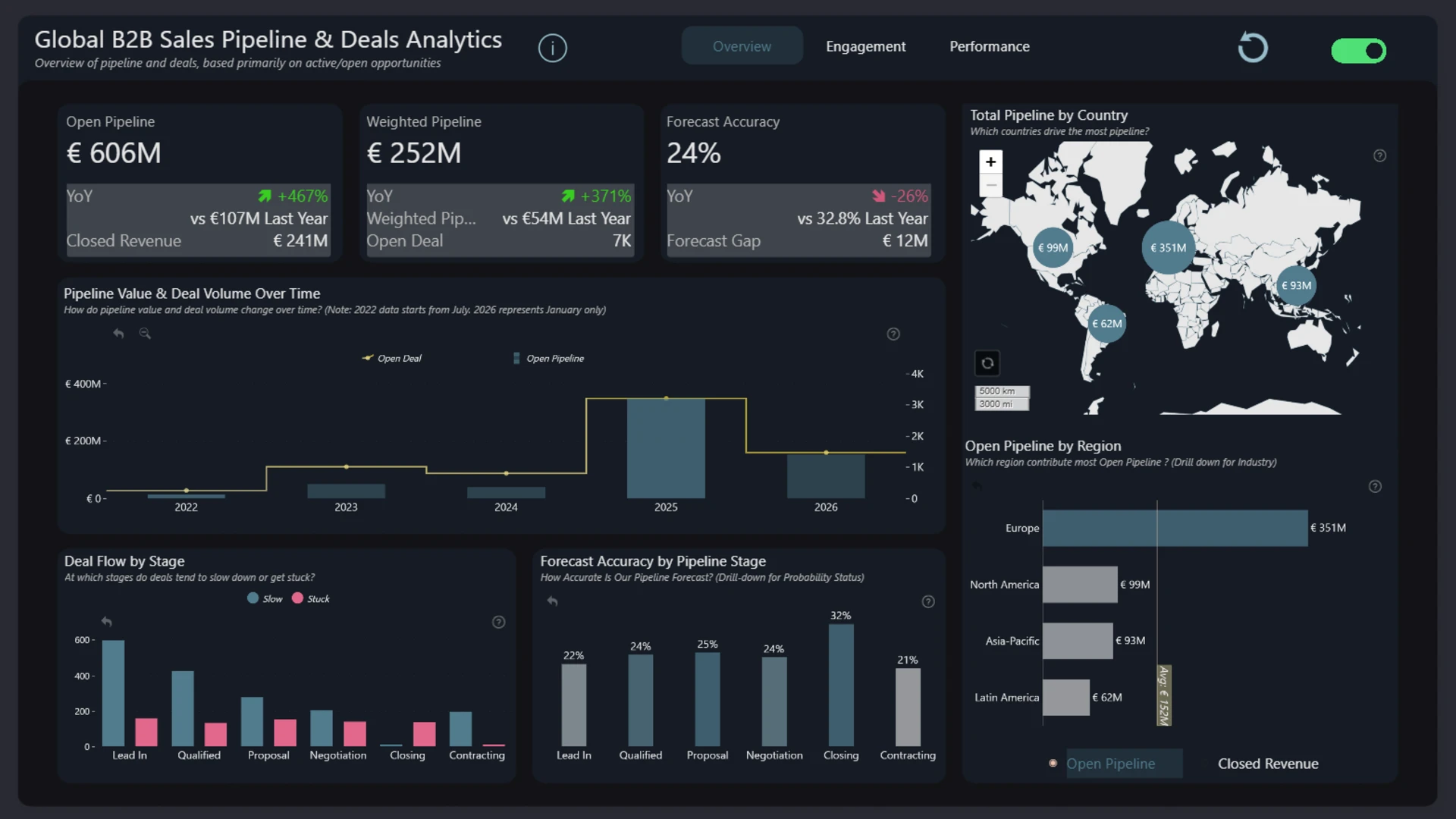Drill up in Forecast Accuracy by Stage chart
This screenshot has width=1456, height=819.
tap(552, 601)
